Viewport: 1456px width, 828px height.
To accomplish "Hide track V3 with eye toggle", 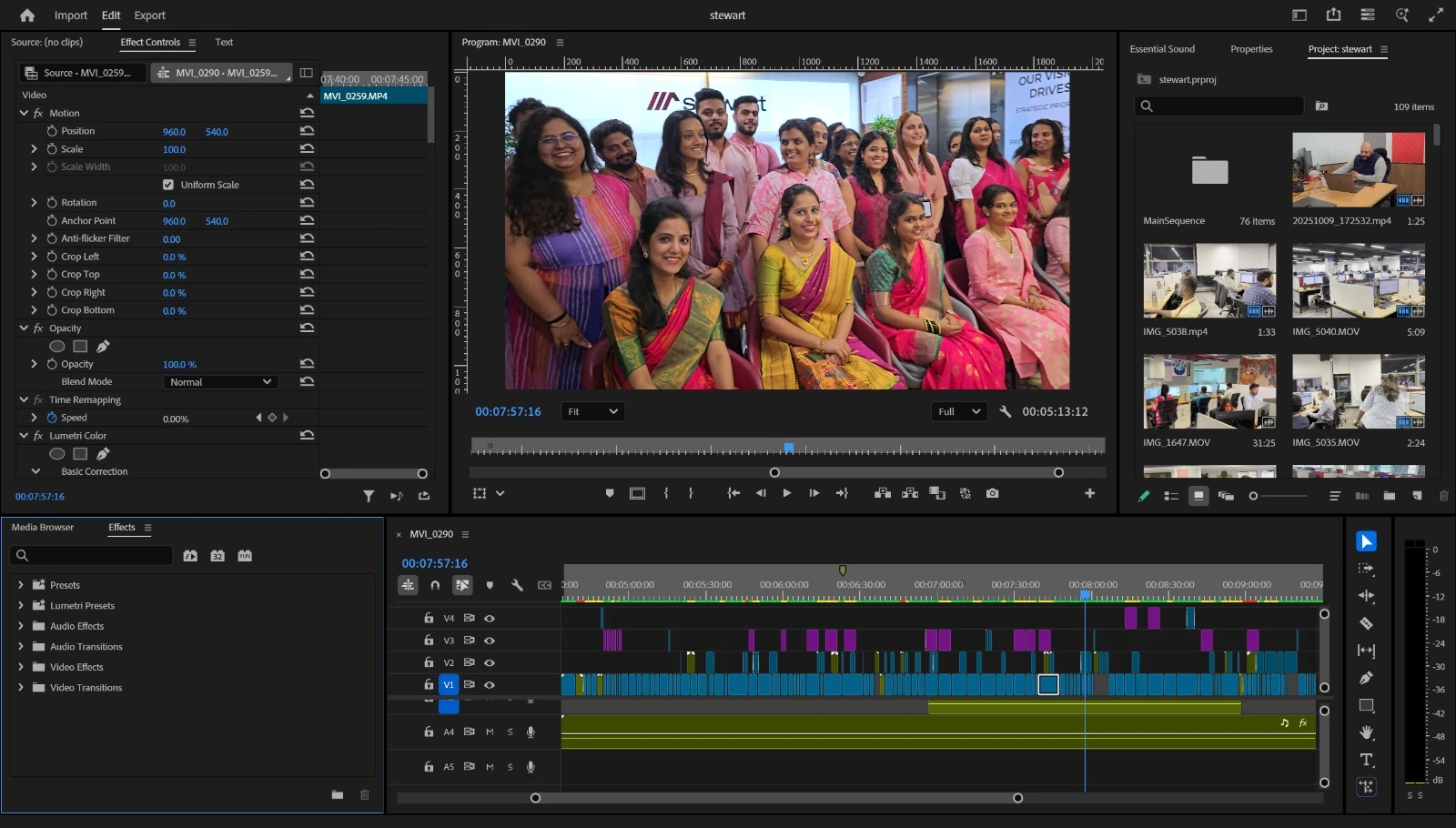I will [x=490, y=641].
